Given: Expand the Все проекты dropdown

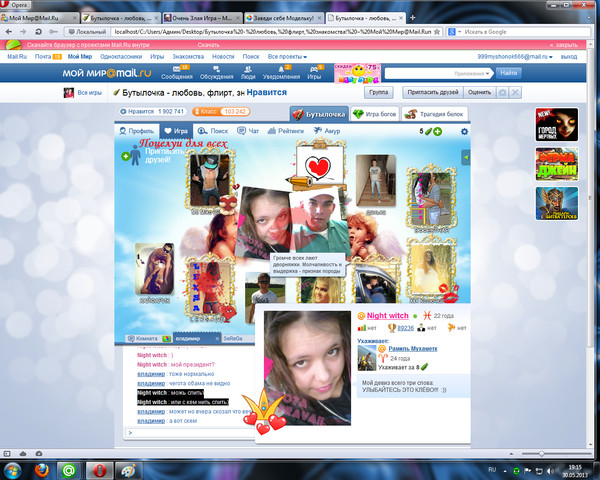Looking at the screenshot, I should [x=287, y=57].
